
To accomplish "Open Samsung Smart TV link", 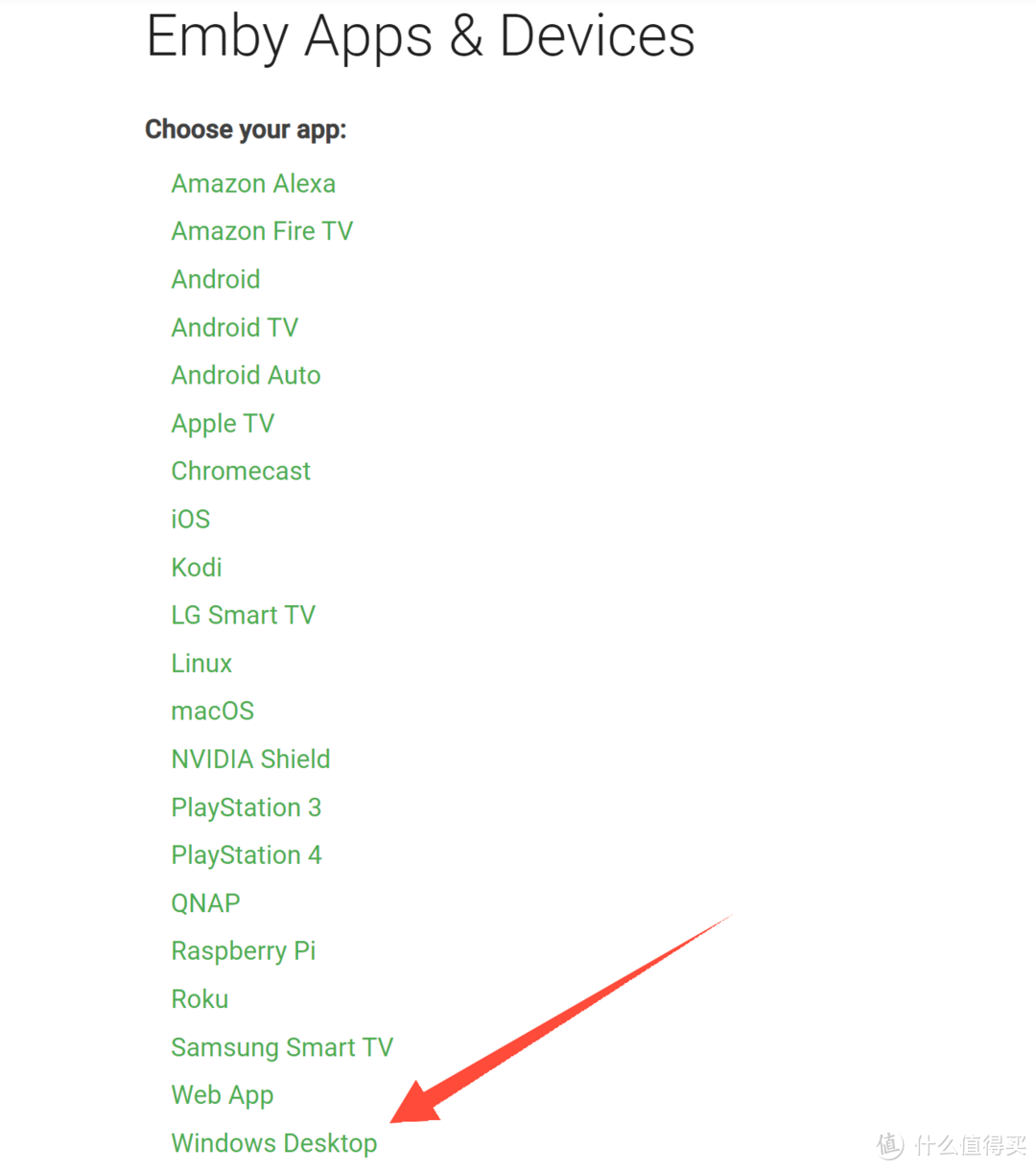I will (282, 1046).
